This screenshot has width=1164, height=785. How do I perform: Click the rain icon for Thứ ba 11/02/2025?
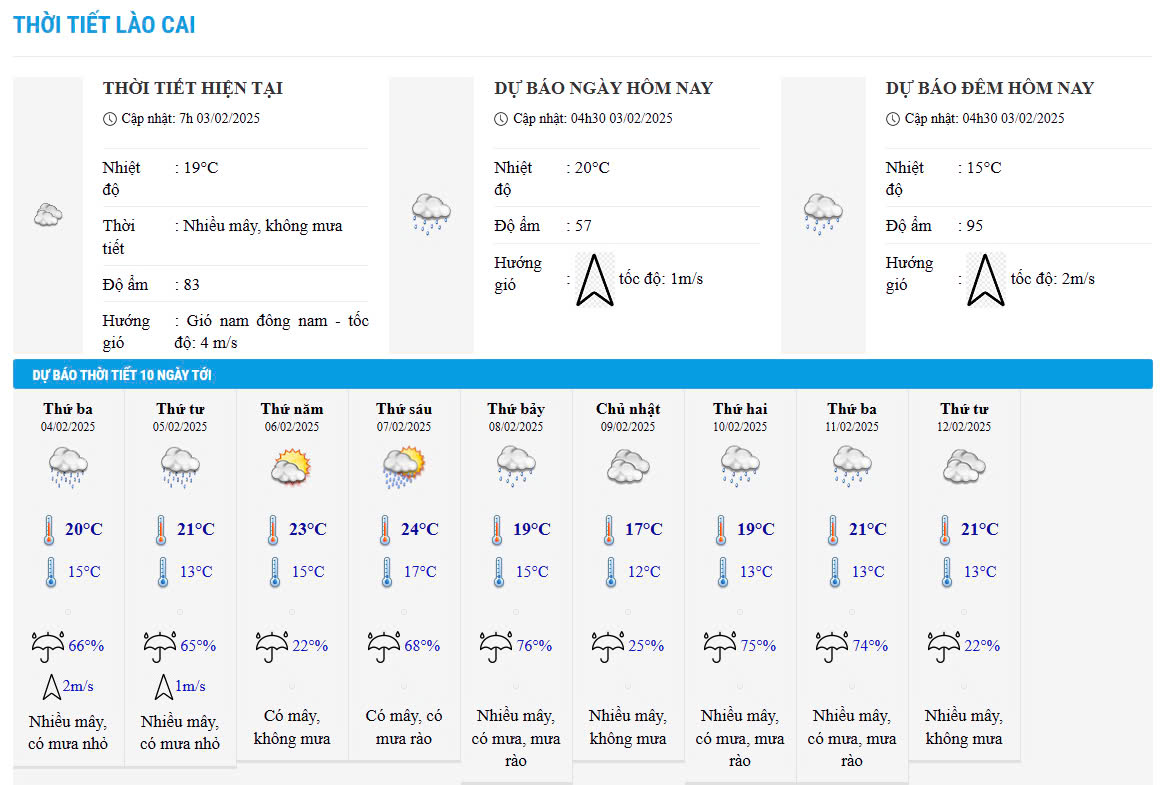852,466
